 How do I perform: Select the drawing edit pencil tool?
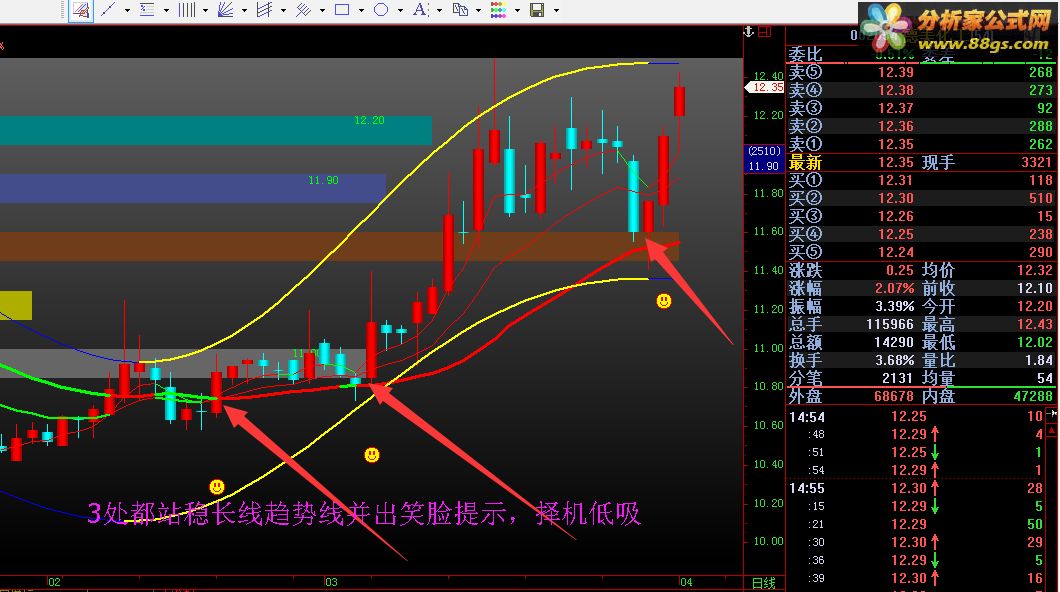click(x=81, y=10)
